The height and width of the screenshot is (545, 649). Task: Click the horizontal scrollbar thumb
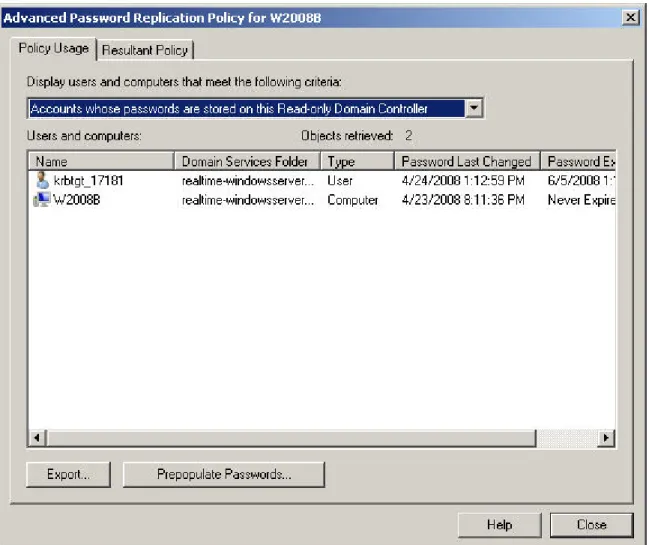291,438
